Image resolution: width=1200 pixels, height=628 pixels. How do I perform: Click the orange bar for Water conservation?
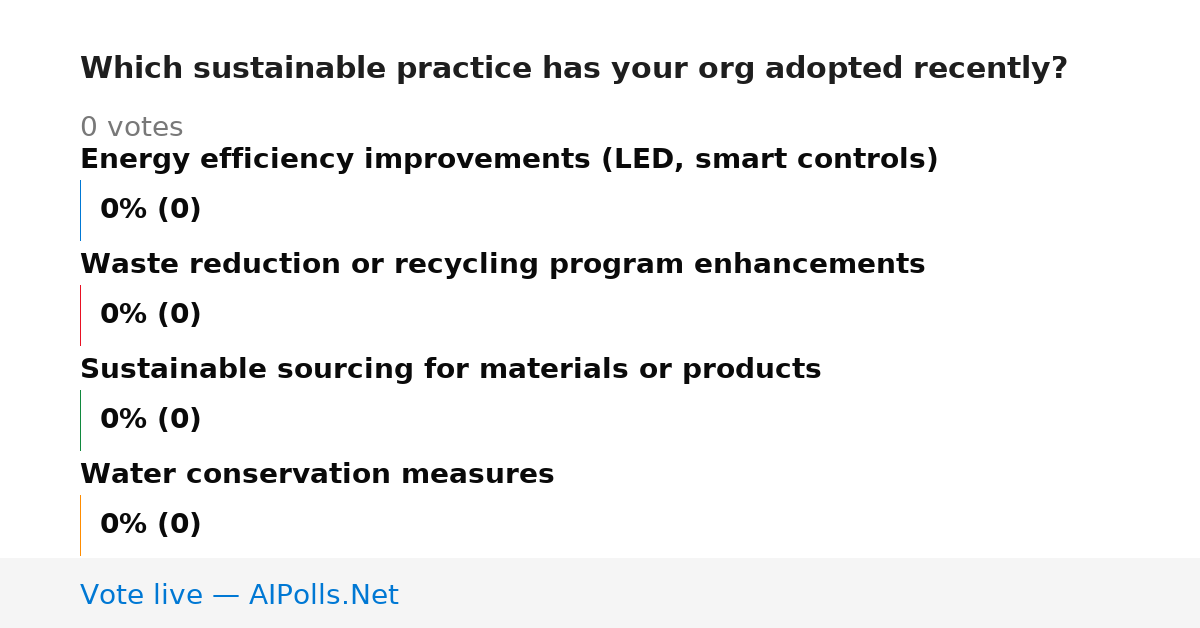[80, 525]
